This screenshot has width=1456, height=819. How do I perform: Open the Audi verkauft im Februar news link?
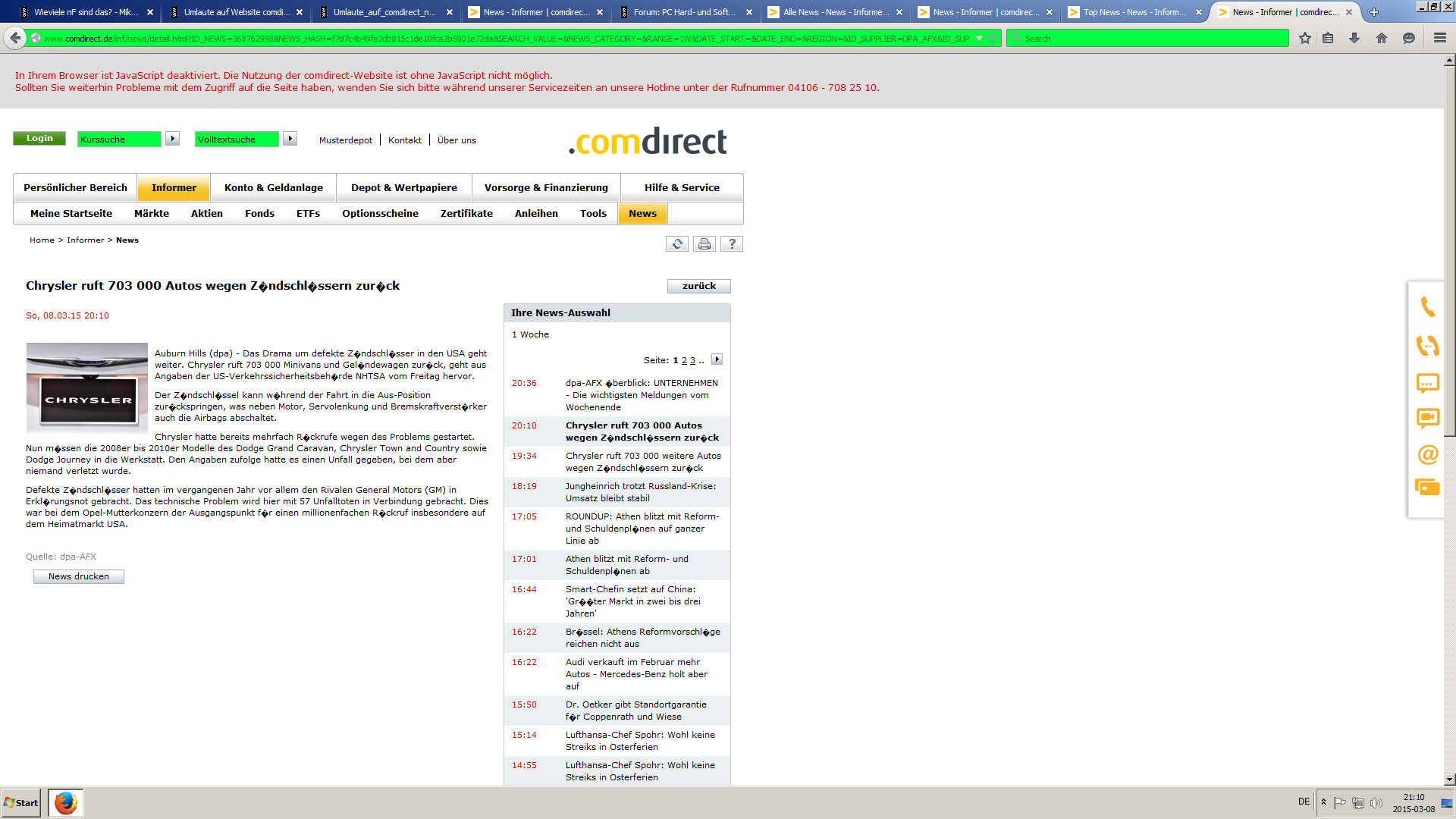637,674
